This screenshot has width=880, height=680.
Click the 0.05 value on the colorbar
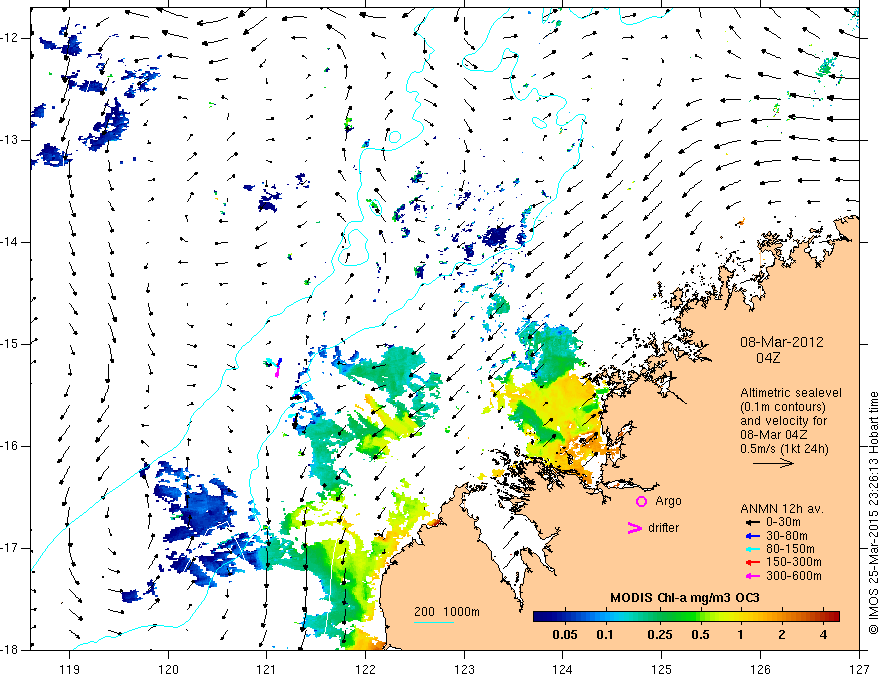click(565, 635)
